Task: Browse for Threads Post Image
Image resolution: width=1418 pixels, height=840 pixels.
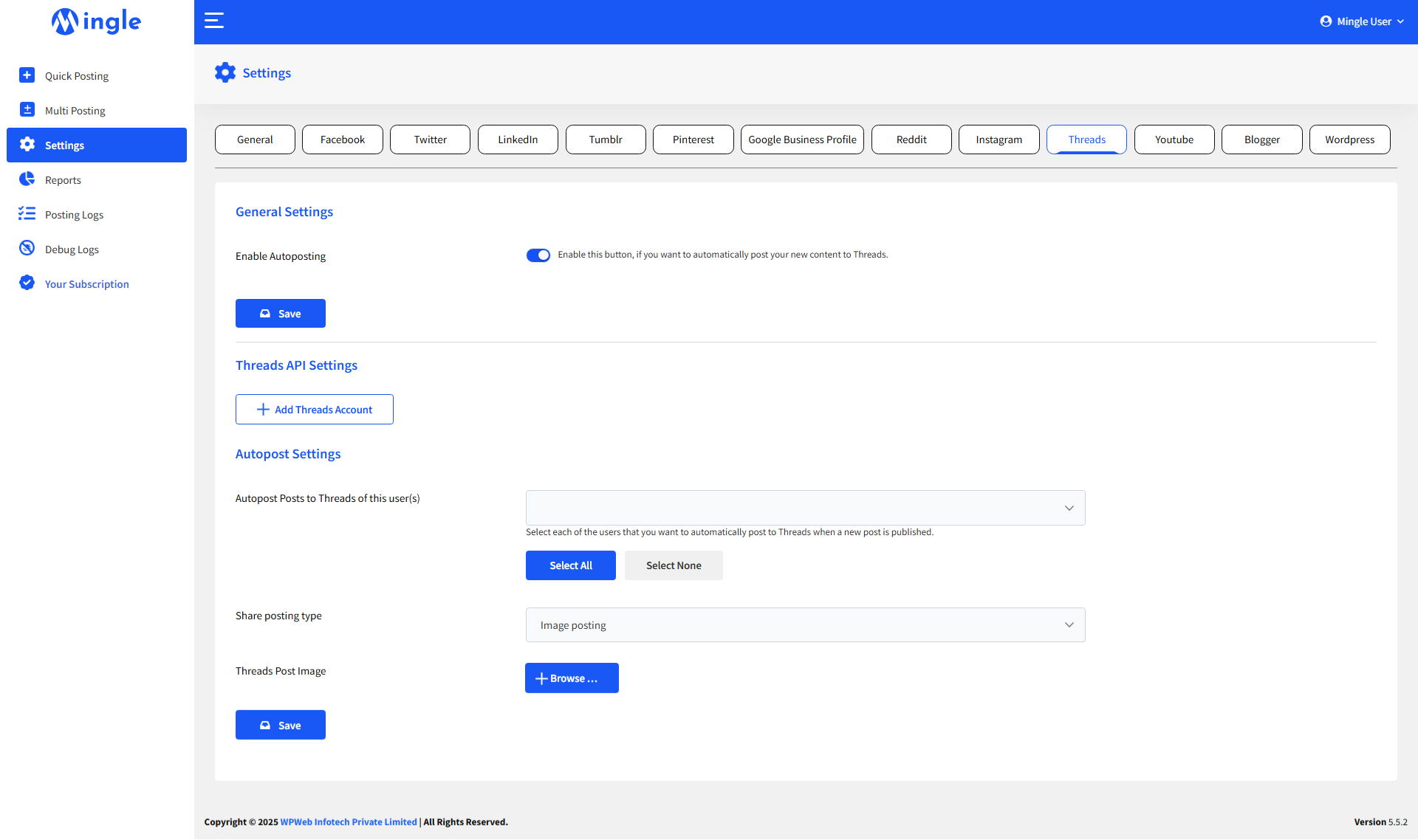Action: [x=572, y=678]
